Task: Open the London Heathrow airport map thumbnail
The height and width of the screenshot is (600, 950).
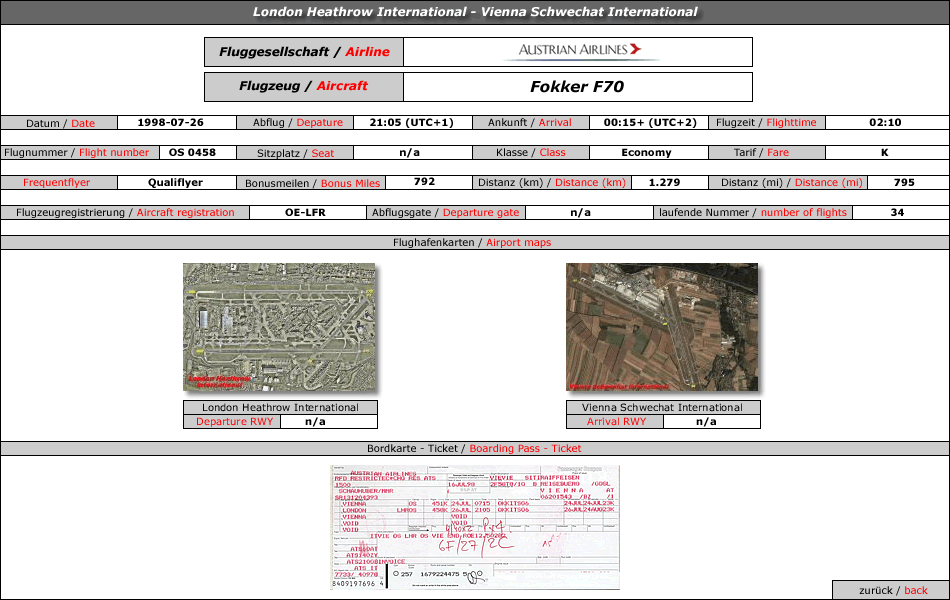Action: [279, 327]
